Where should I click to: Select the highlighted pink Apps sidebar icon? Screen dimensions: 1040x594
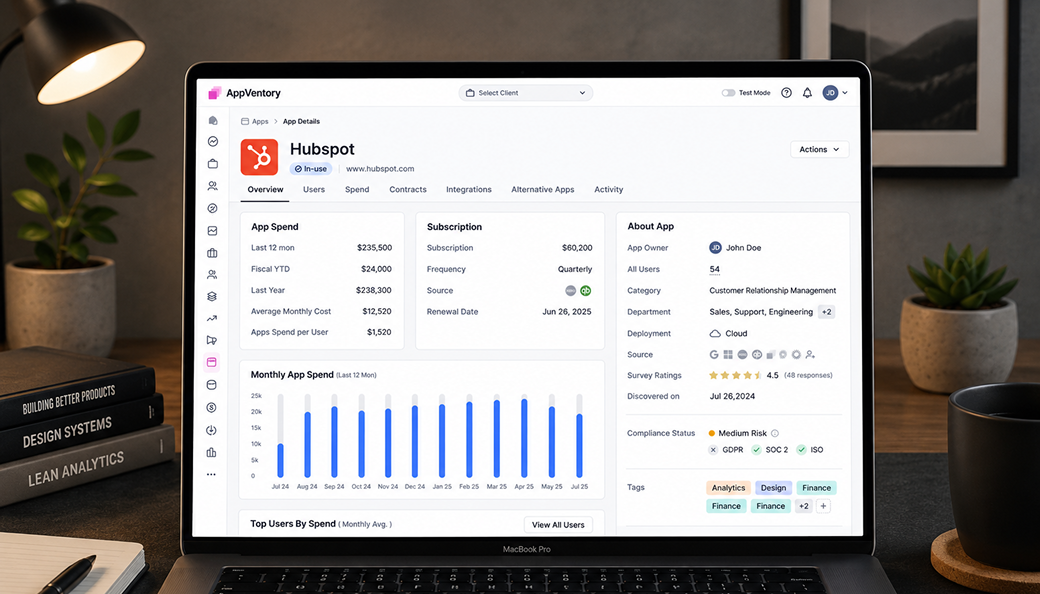click(212, 362)
